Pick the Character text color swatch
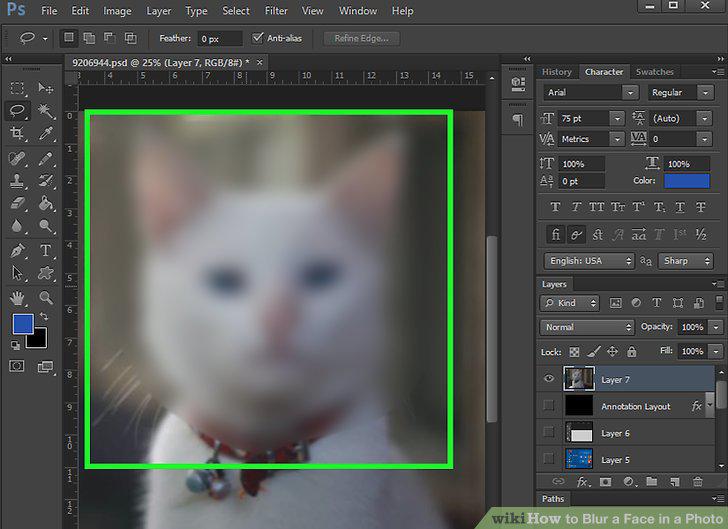728x529 pixels. click(x=687, y=181)
